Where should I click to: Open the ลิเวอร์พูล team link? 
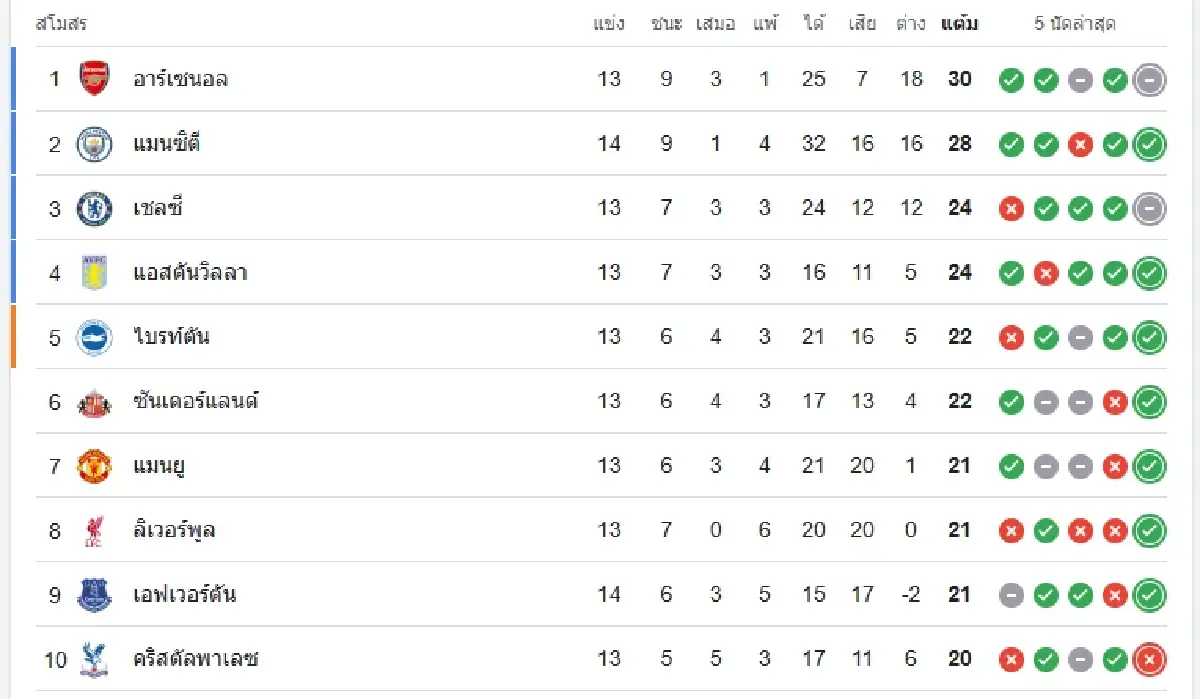click(x=174, y=530)
